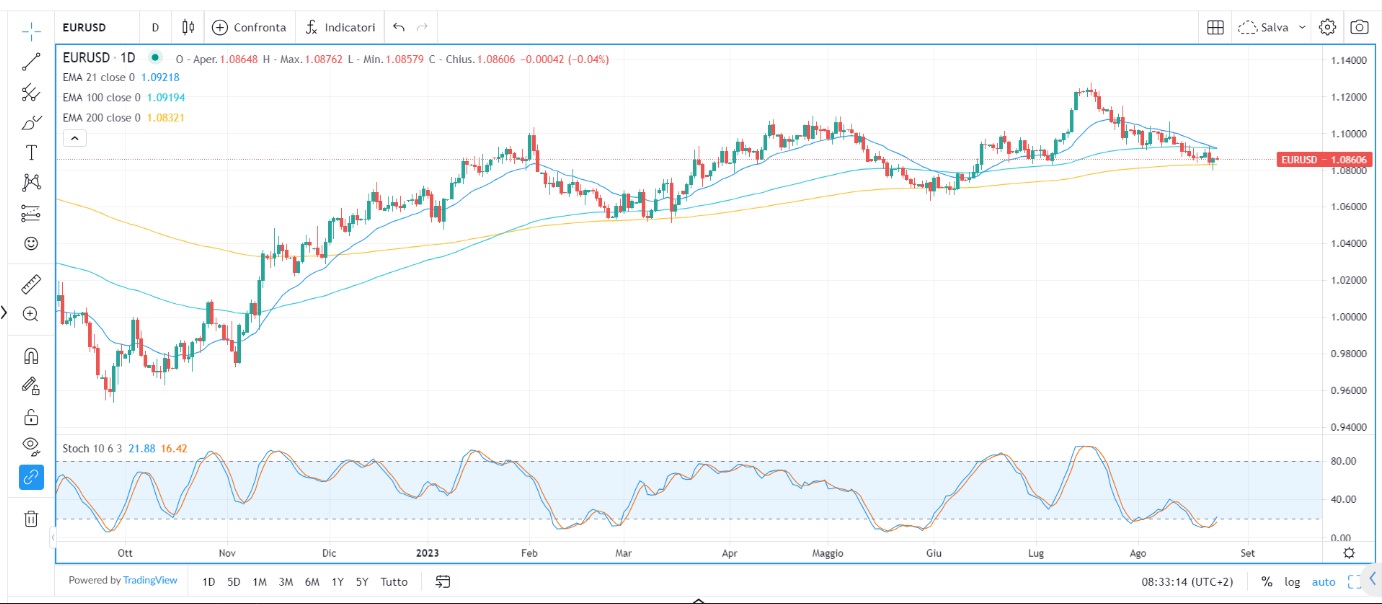This screenshot has width=1382, height=604.
Task: Select the Brush drawing tool
Action: [30, 121]
